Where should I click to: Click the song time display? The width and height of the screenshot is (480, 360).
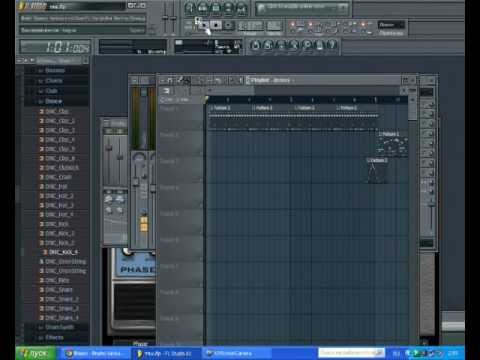[55, 47]
